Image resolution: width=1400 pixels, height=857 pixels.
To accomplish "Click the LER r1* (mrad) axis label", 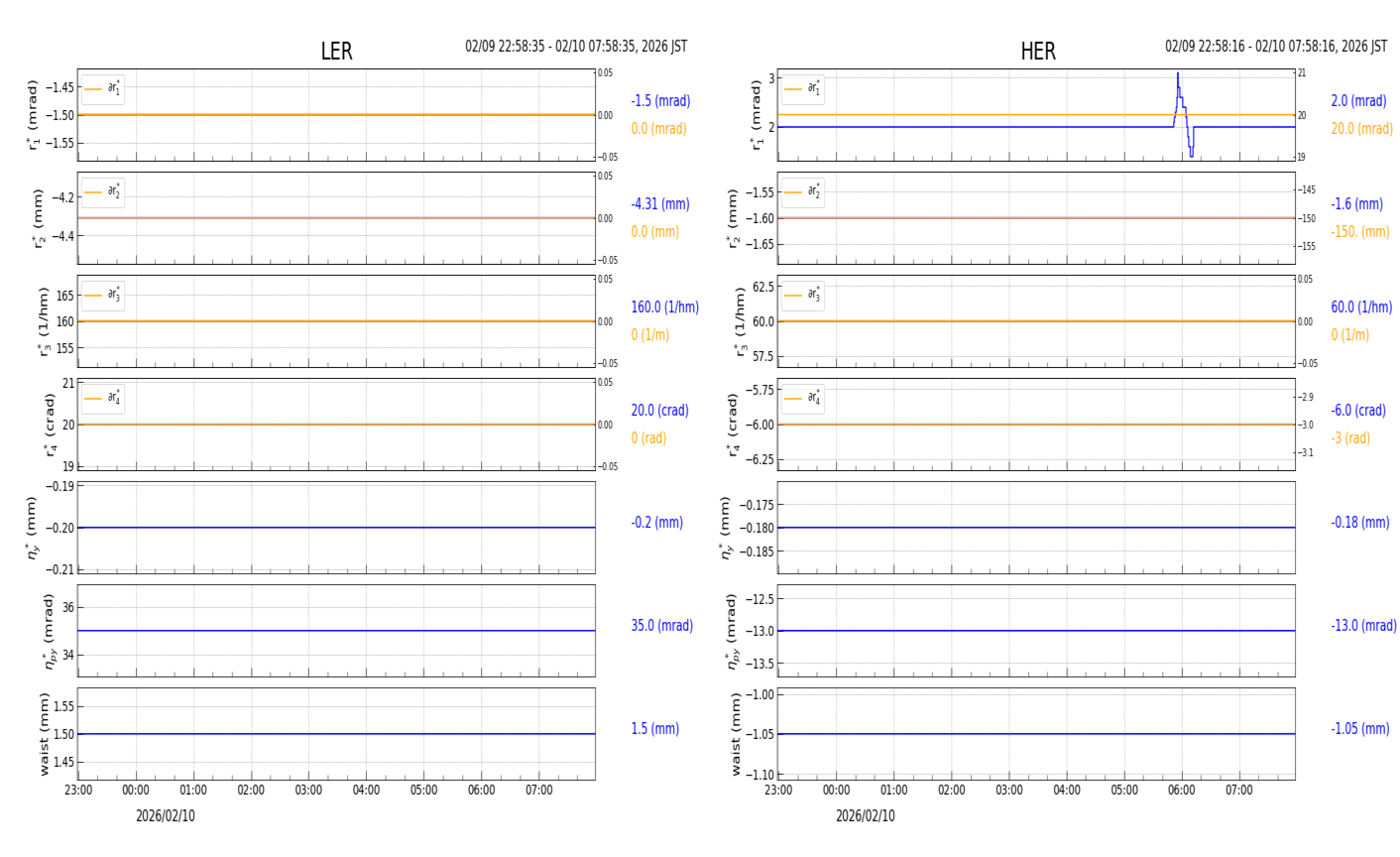I will coord(33,115).
